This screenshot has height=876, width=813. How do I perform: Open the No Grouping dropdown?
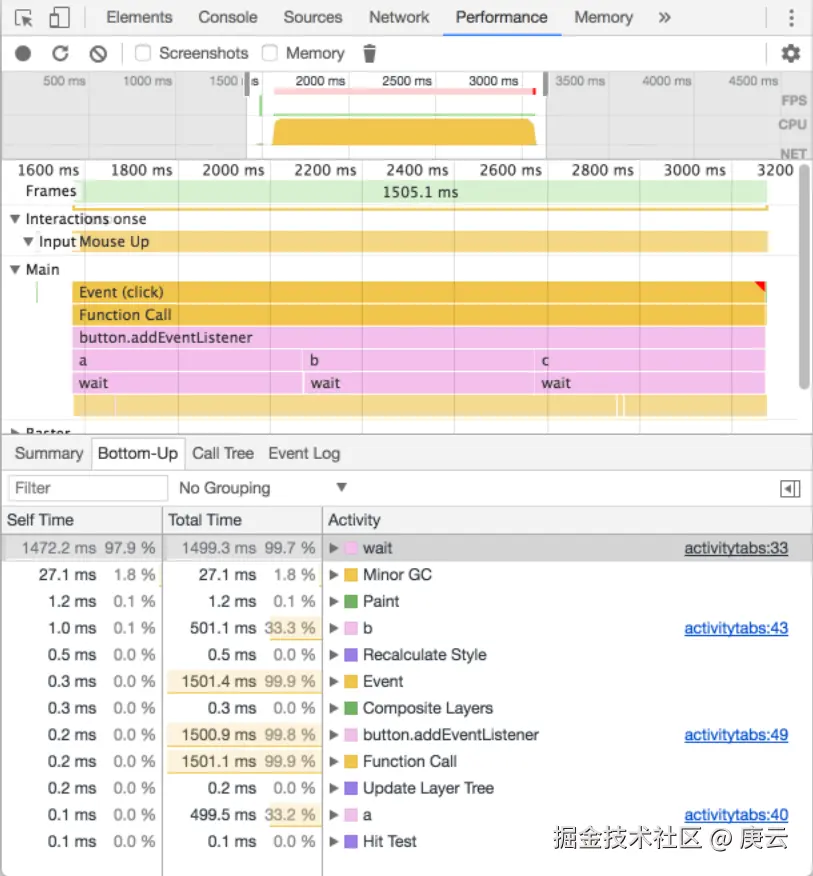pyautogui.click(x=262, y=488)
